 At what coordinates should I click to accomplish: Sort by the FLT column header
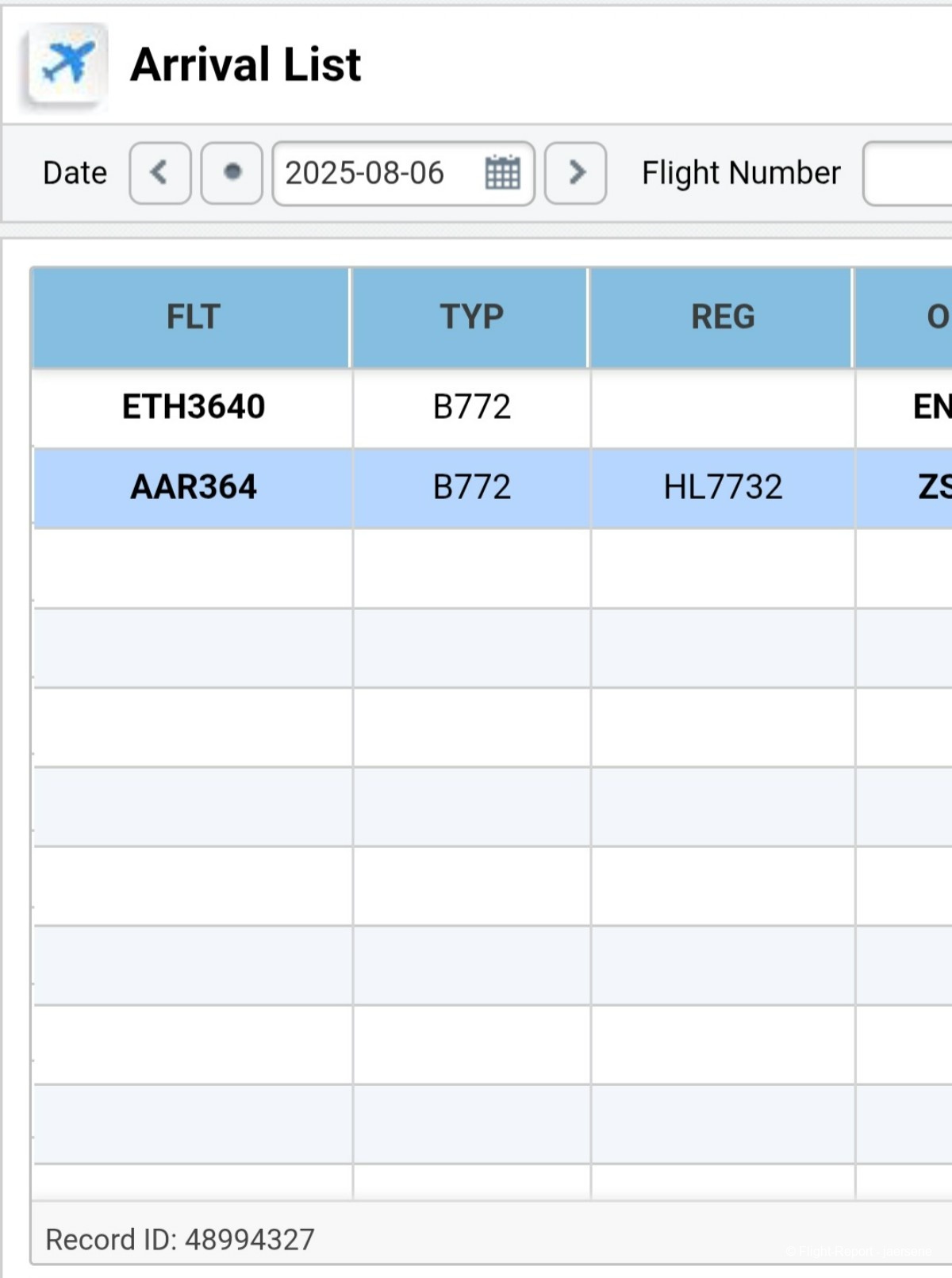coord(193,317)
